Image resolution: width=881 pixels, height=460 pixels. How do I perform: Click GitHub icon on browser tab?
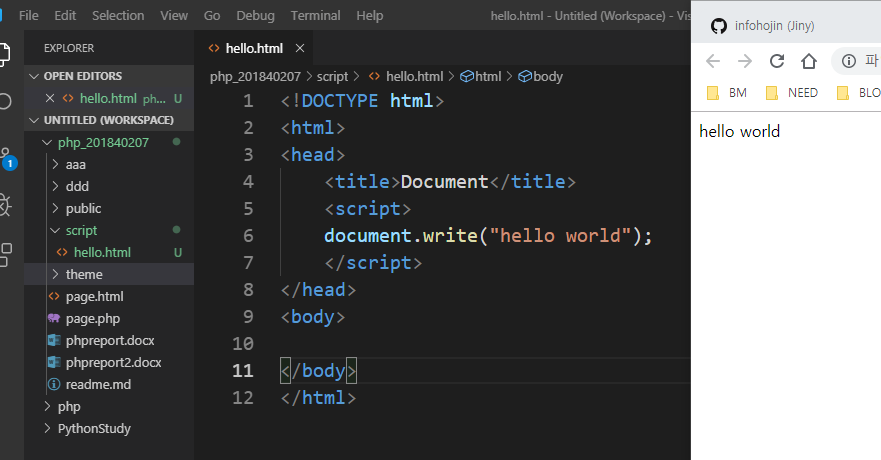(719, 26)
